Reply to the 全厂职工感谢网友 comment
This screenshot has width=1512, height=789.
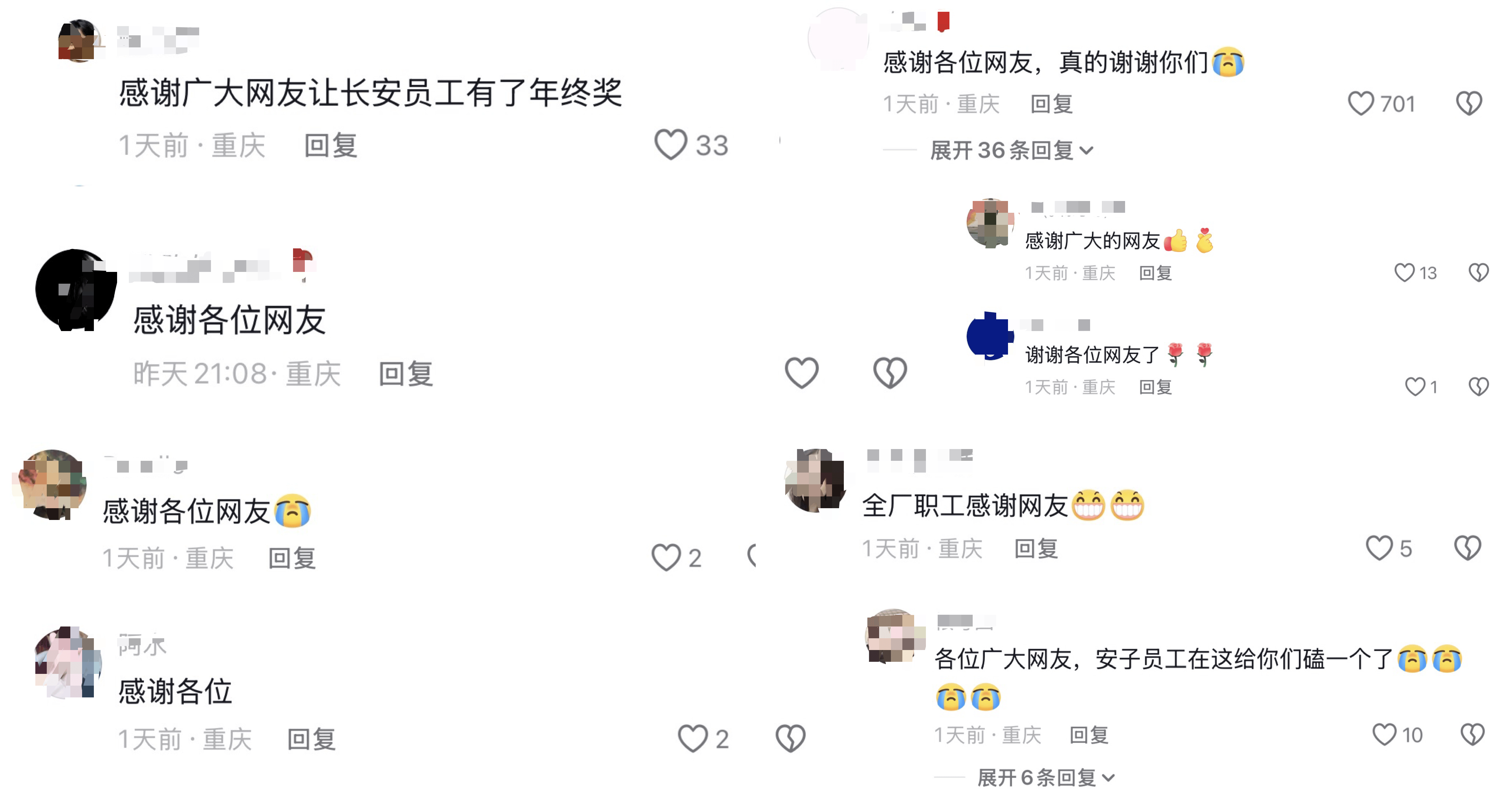pos(1036,549)
